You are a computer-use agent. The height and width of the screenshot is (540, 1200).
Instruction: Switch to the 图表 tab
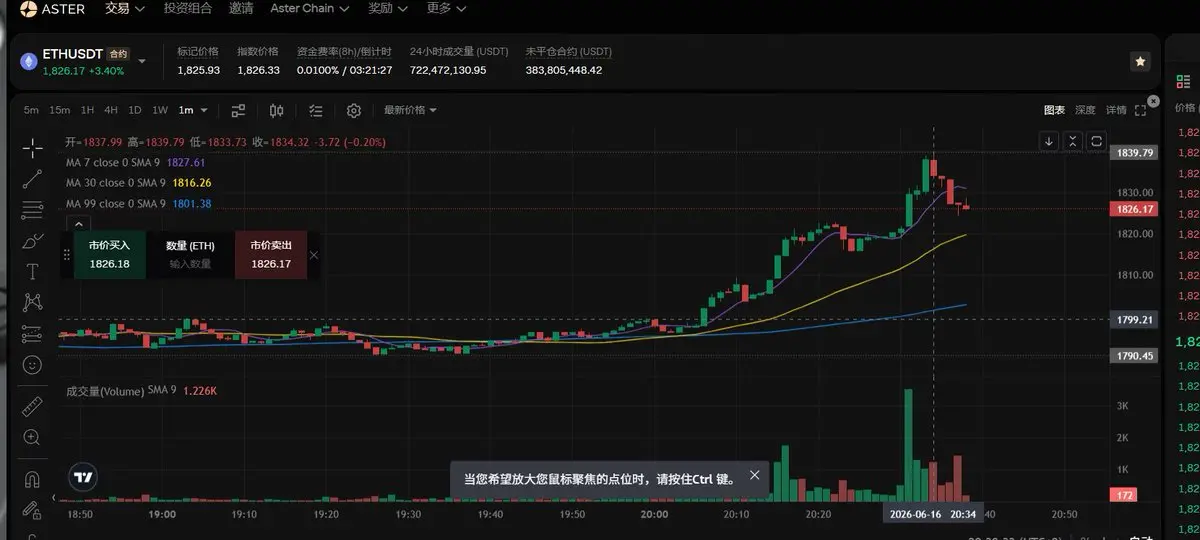pos(1054,110)
